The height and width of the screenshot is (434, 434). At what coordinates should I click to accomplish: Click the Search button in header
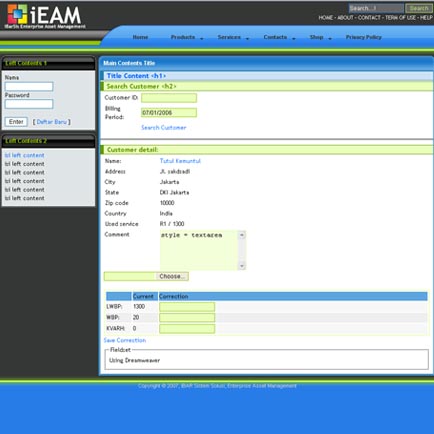[x=419, y=8]
